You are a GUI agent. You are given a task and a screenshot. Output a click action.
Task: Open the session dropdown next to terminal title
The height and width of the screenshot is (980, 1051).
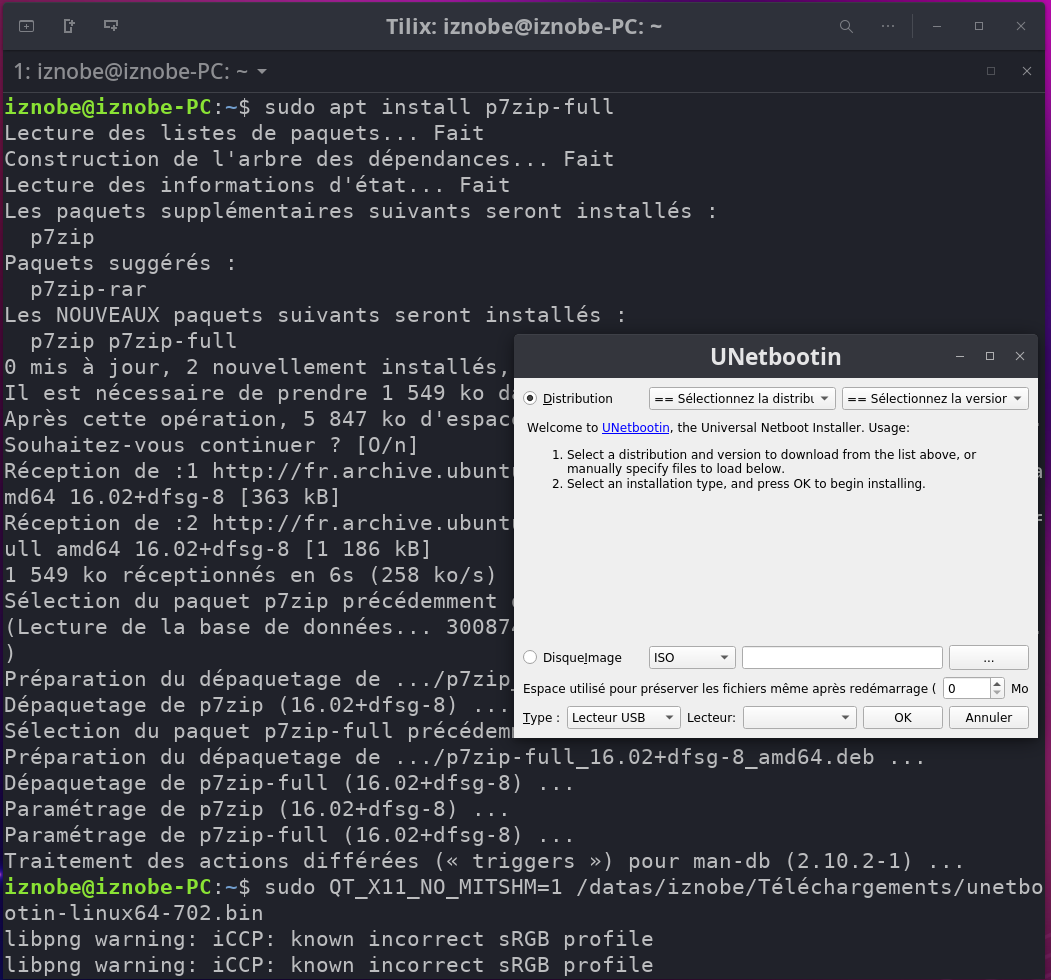[x=262, y=71]
